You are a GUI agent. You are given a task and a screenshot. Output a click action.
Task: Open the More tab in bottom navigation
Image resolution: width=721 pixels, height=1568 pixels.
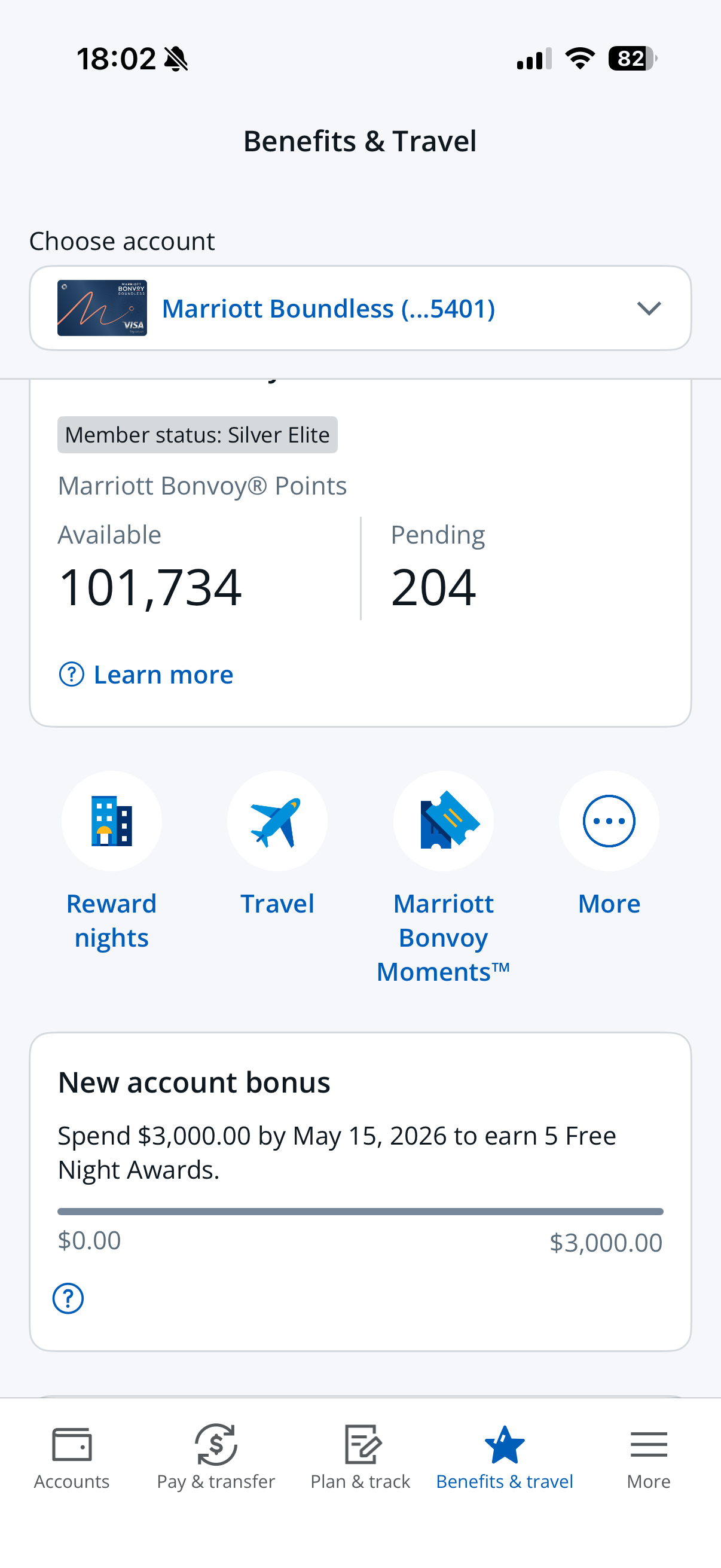(x=649, y=1458)
